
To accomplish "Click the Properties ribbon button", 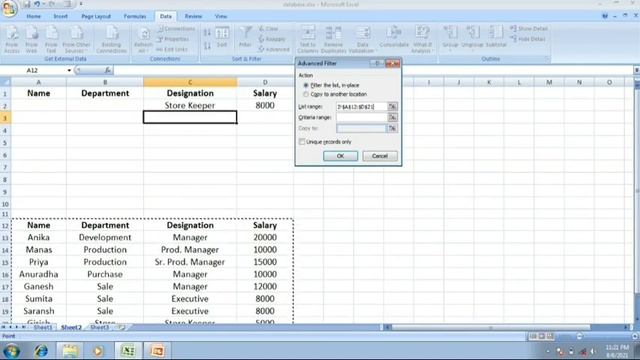I will click(x=173, y=39).
